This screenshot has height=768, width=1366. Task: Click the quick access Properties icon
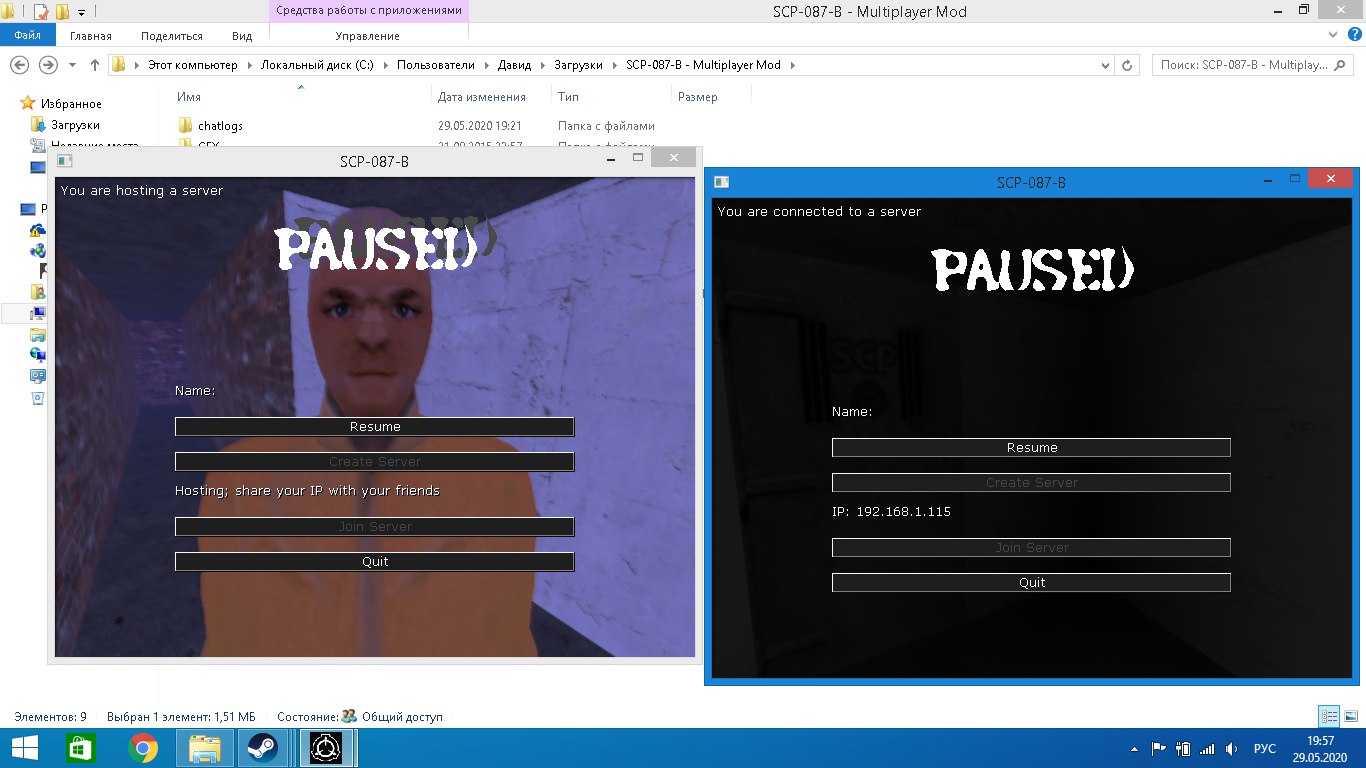[40, 12]
